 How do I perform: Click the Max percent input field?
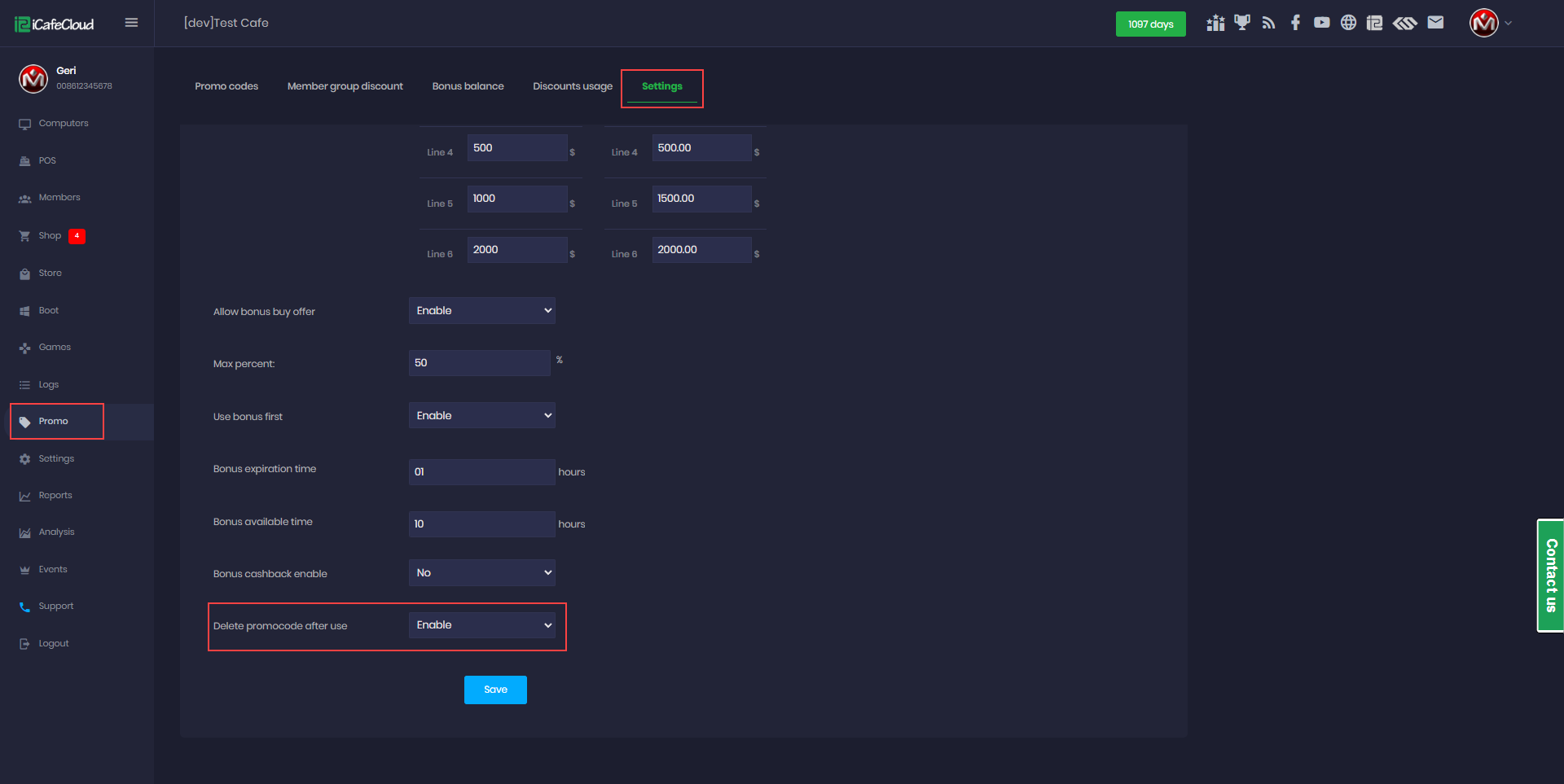(479, 363)
